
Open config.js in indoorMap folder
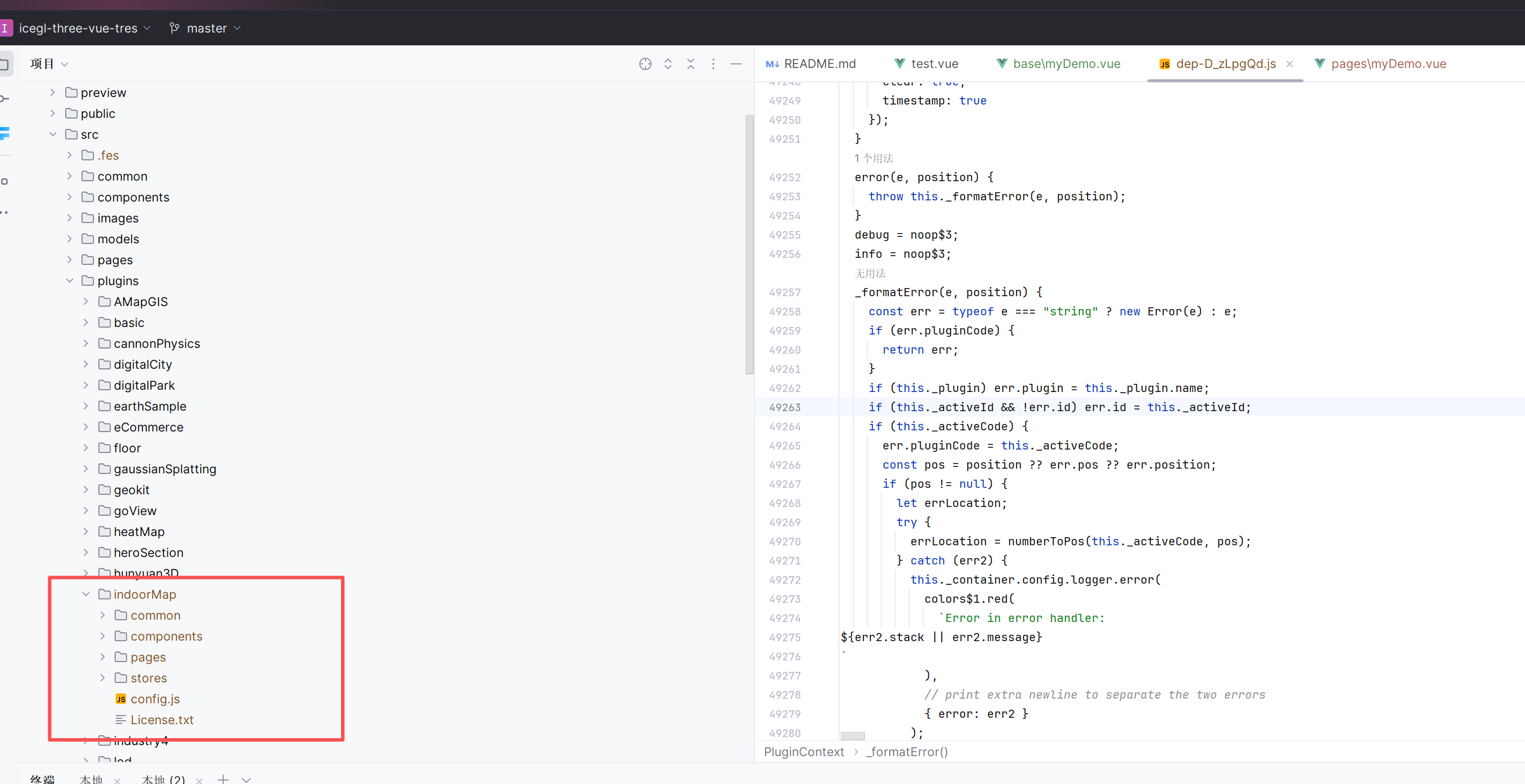155,699
